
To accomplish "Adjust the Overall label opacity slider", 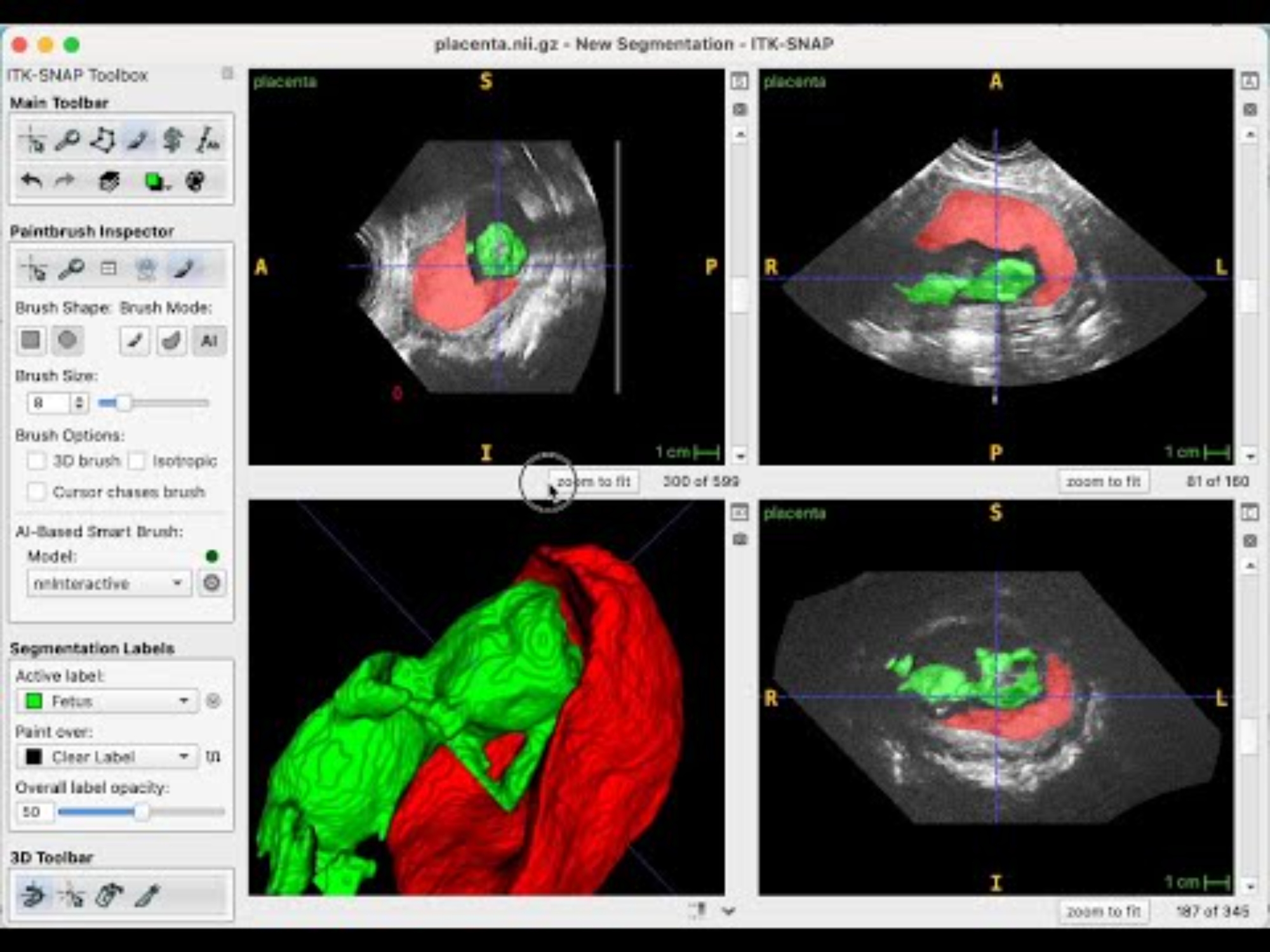I will [x=141, y=812].
